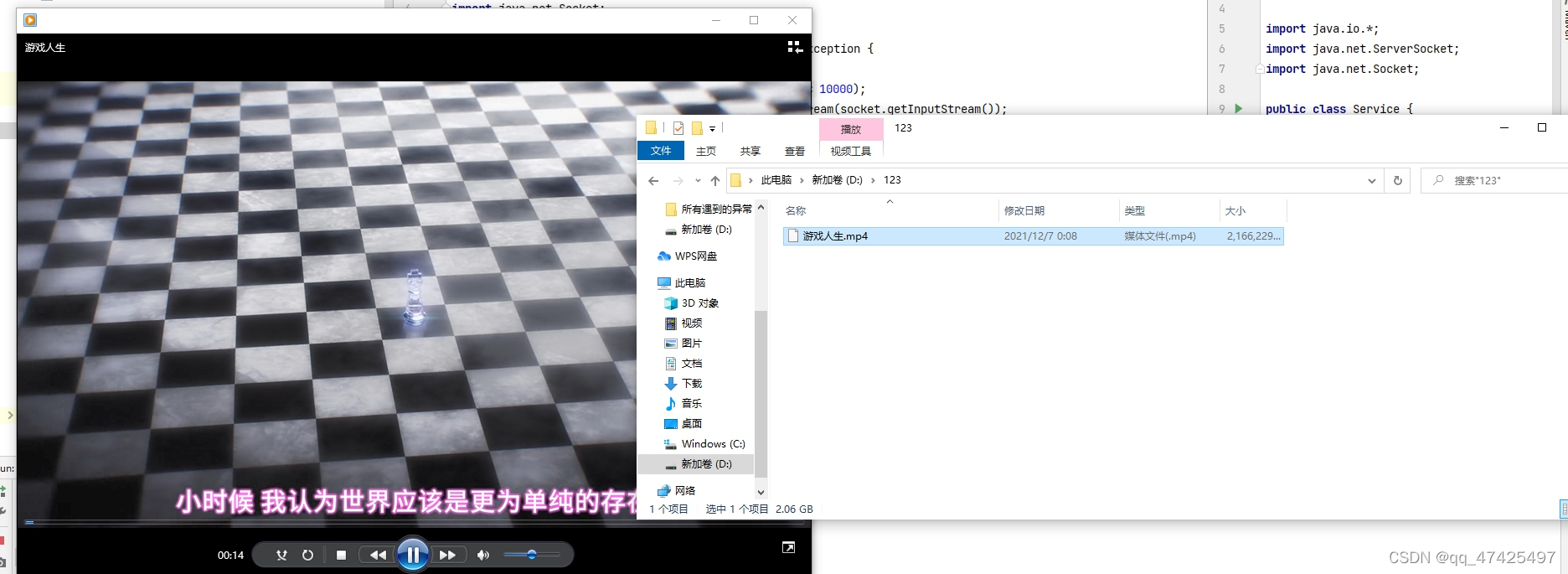
Task: Click 新加卷 (D:) in the address bar
Action: click(x=837, y=180)
